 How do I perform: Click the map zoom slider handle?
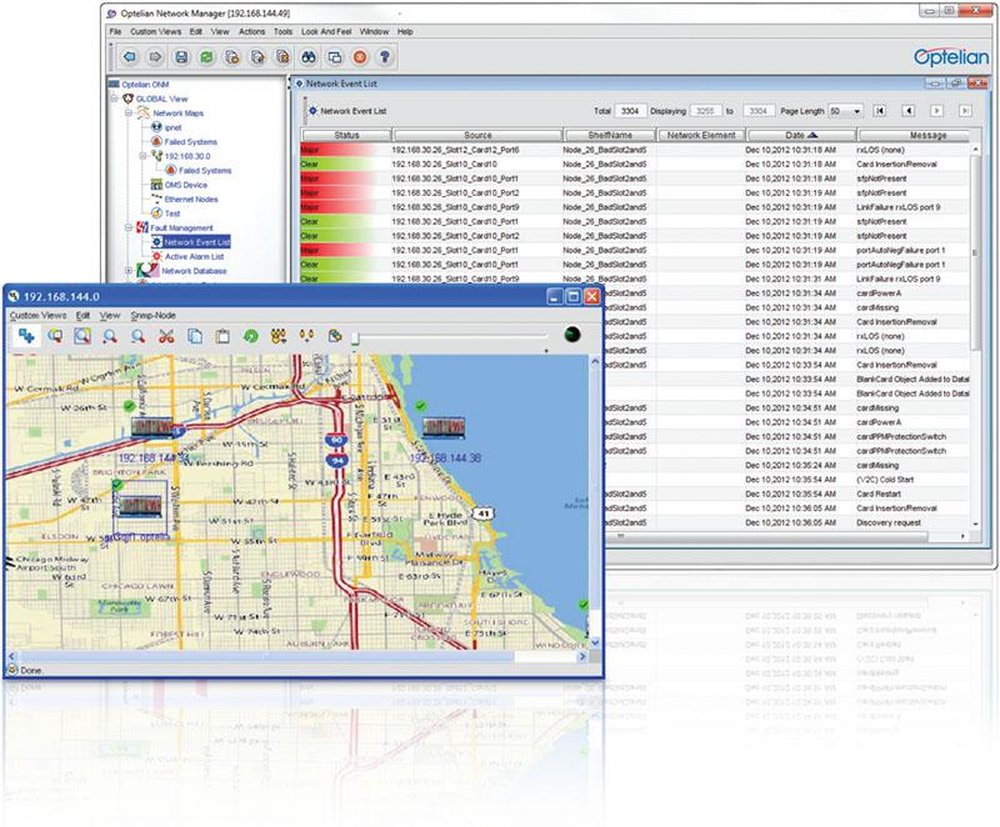click(x=355, y=338)
